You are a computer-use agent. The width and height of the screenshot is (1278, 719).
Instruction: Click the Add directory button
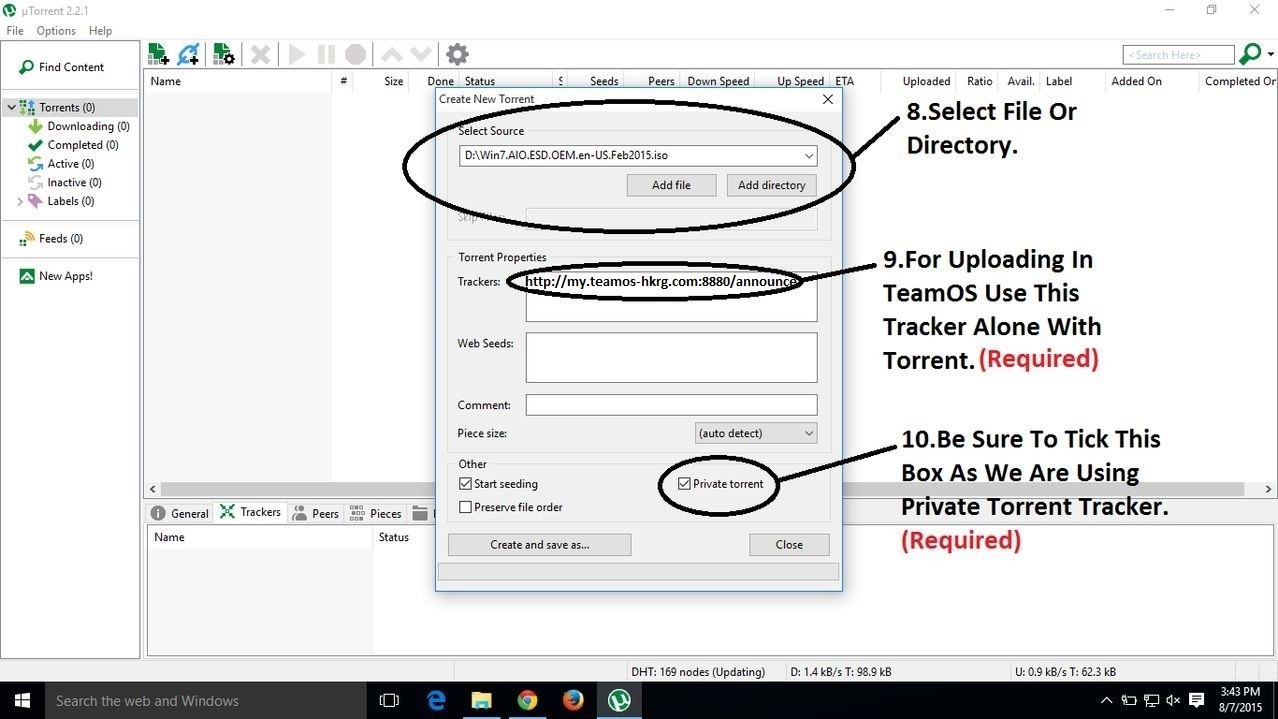[x=771, y=185]
